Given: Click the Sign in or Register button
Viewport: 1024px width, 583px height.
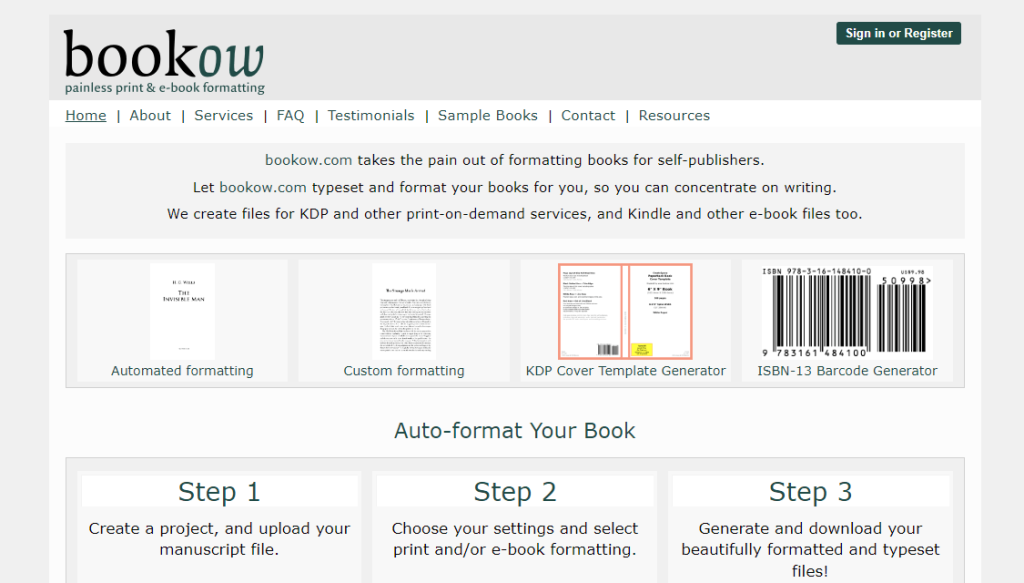Looking at the screenshot, I should click(x=898, y=33).
